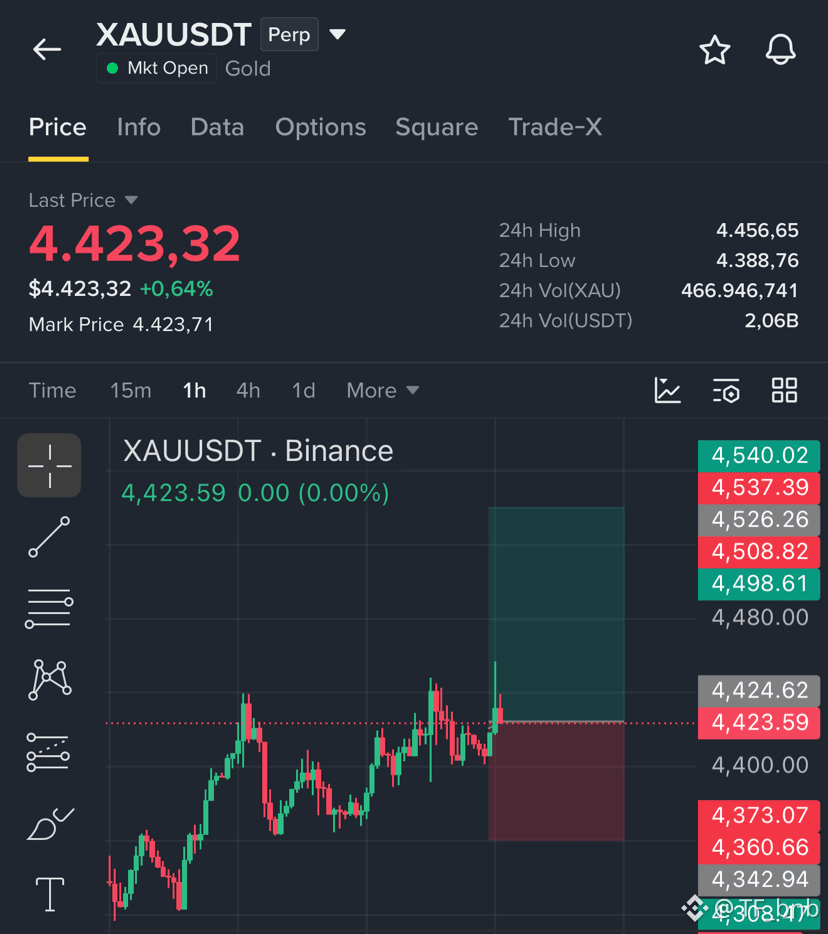
Task: Select the long/short position forecasting tool
Action: click(x=48, y=752)
